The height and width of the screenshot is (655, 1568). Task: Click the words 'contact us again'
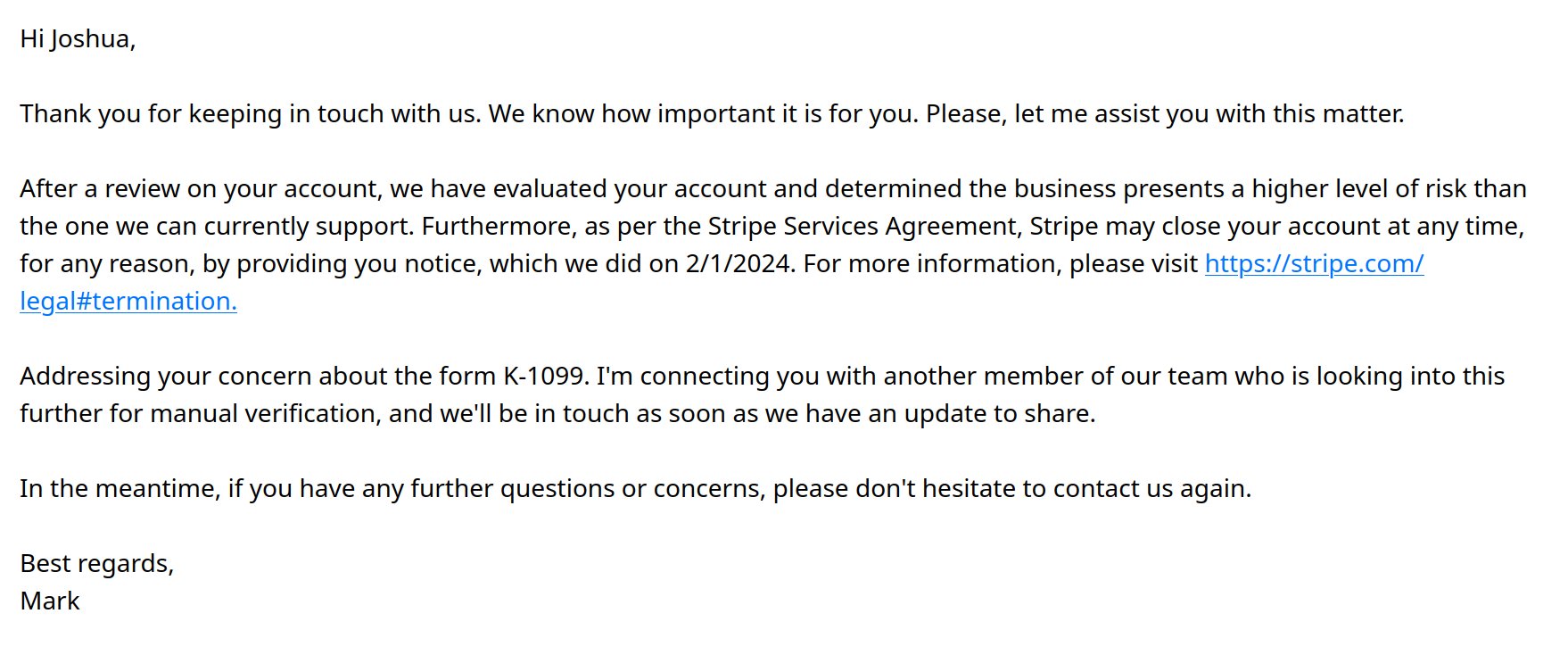point(1152,489)
